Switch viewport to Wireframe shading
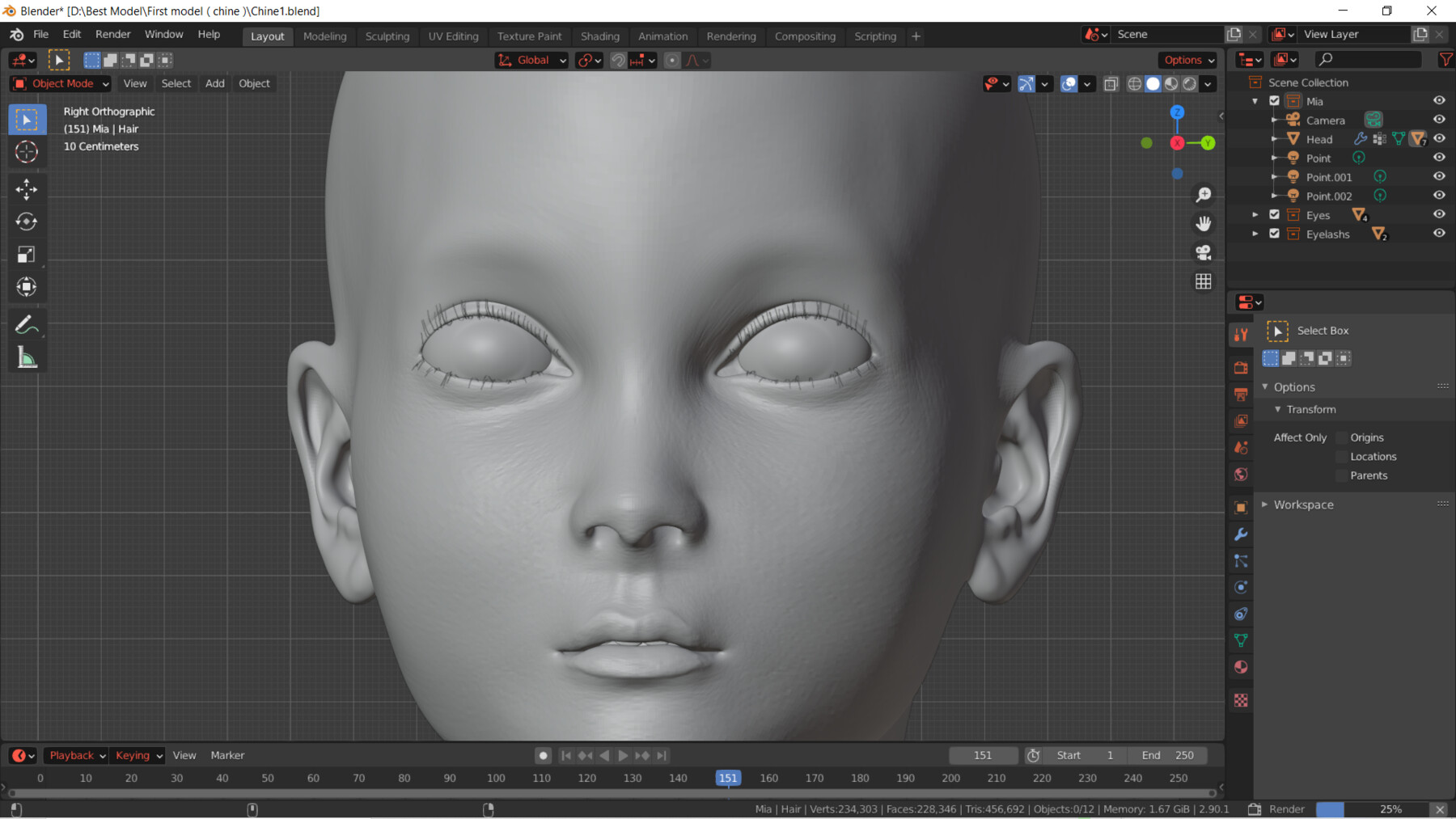 click(1134, 83)
